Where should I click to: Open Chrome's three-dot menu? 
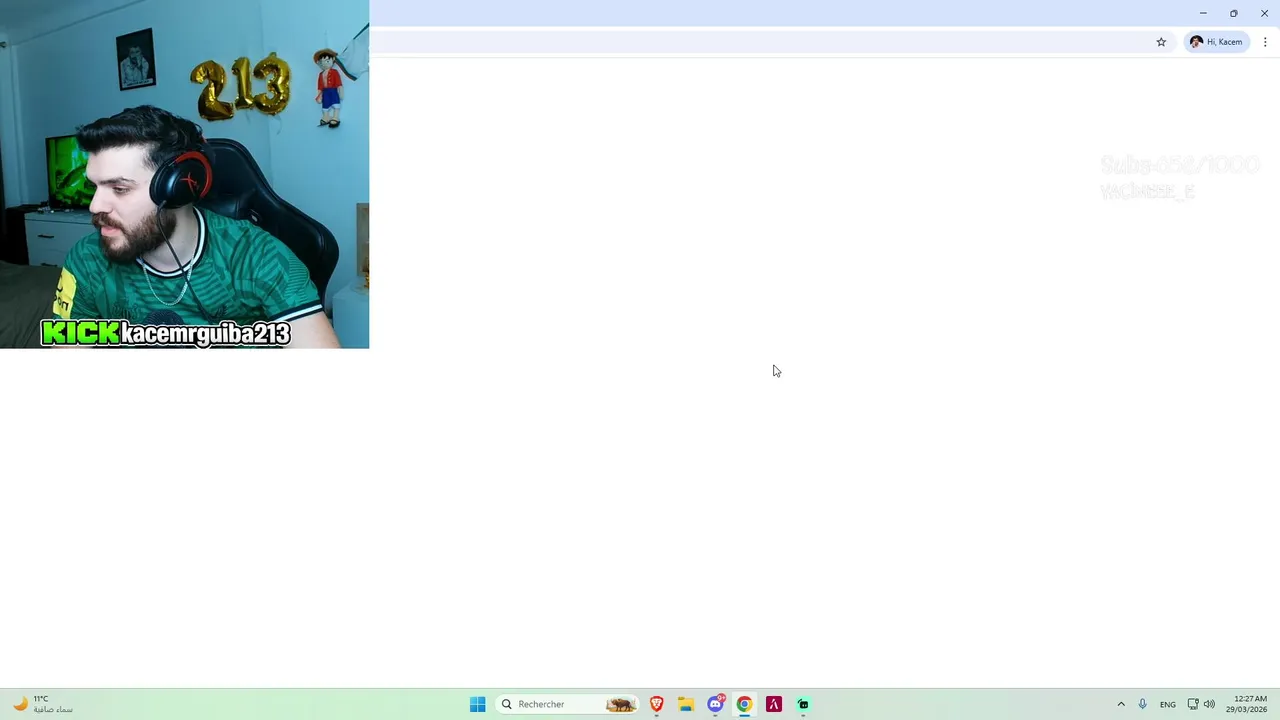tap(1265, 42)
